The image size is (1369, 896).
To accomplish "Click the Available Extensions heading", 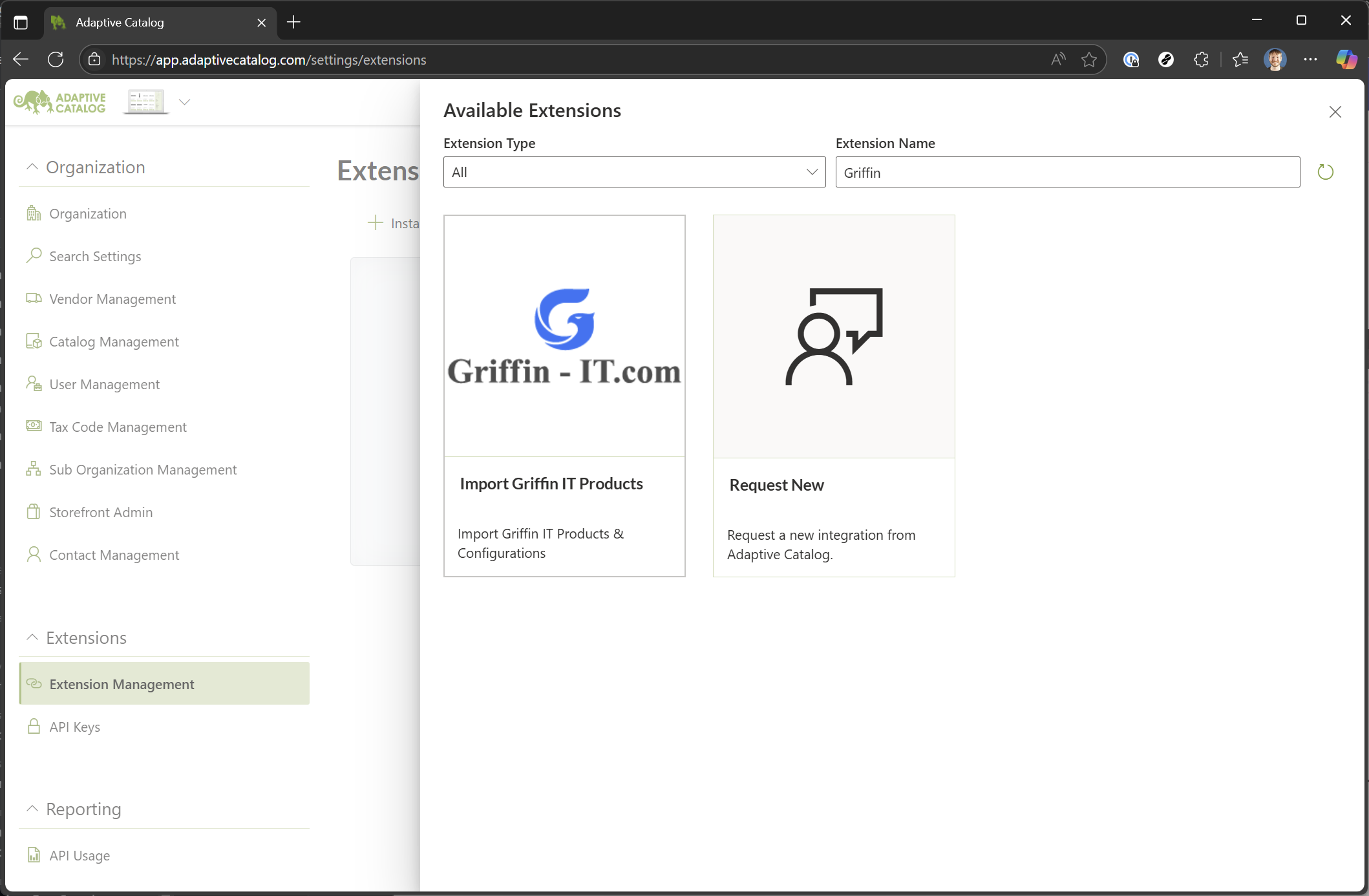I will point(532,111).
